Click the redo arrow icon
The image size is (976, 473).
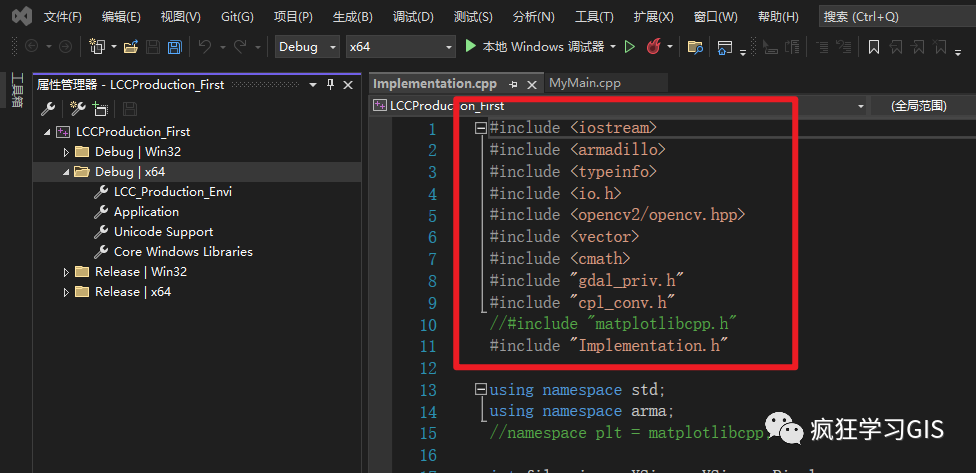(x=240, y=47)
